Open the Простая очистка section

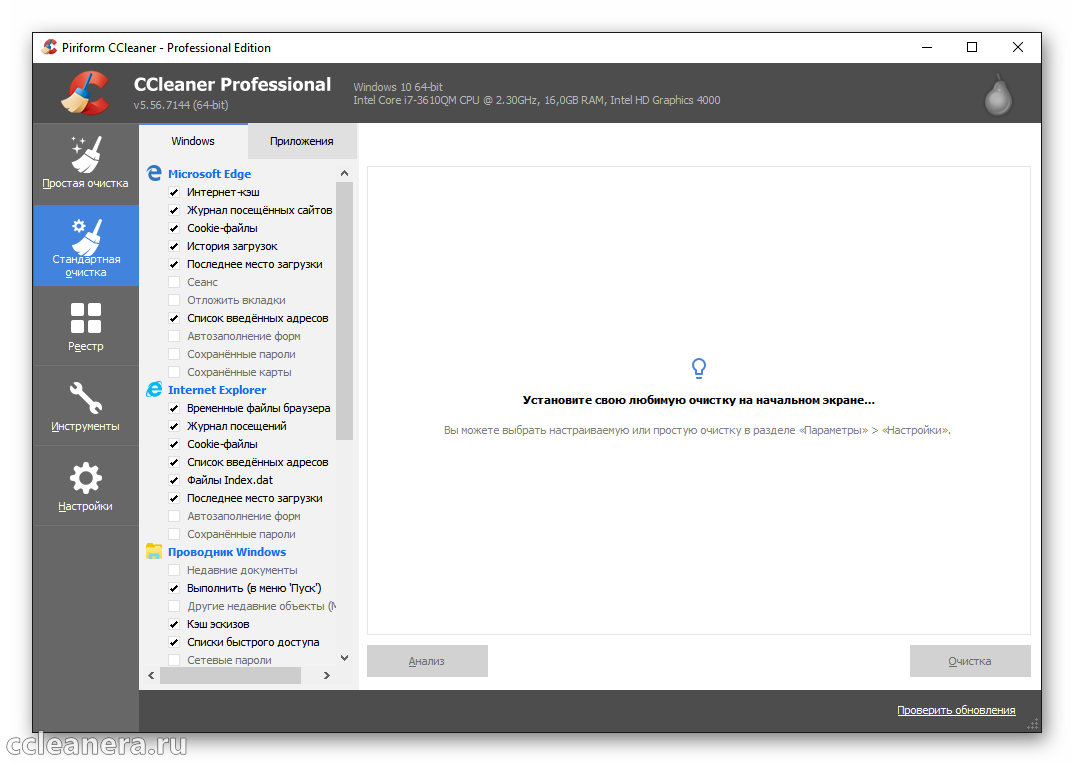coord(86,164)
